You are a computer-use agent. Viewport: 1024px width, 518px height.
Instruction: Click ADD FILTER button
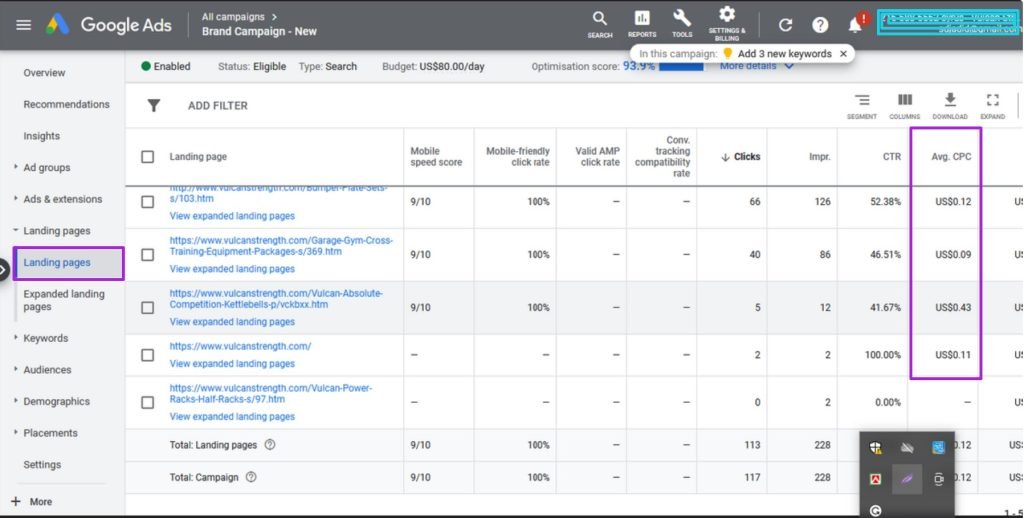tap(217, 106)
